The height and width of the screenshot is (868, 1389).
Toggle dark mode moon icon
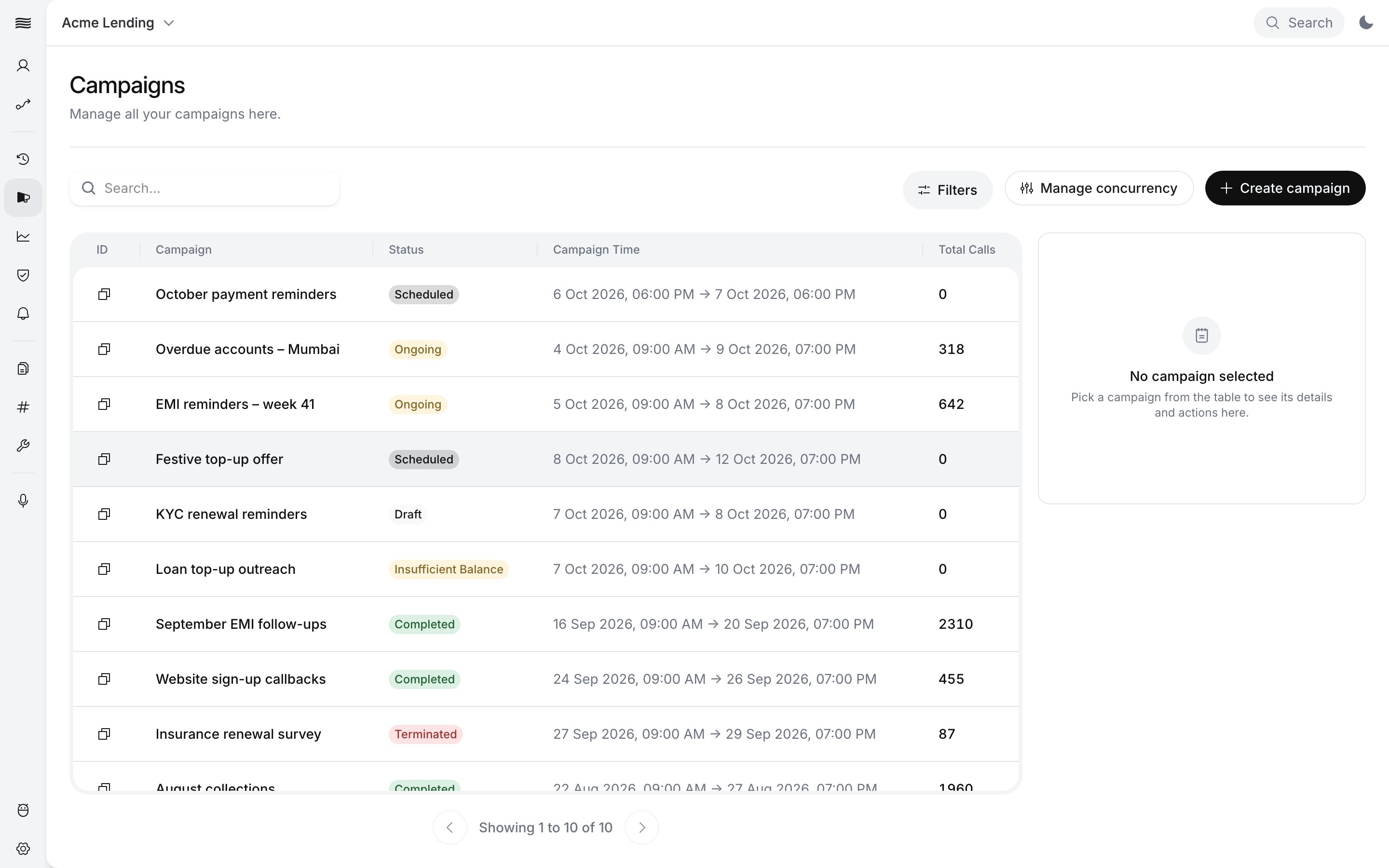point(1366,23)
